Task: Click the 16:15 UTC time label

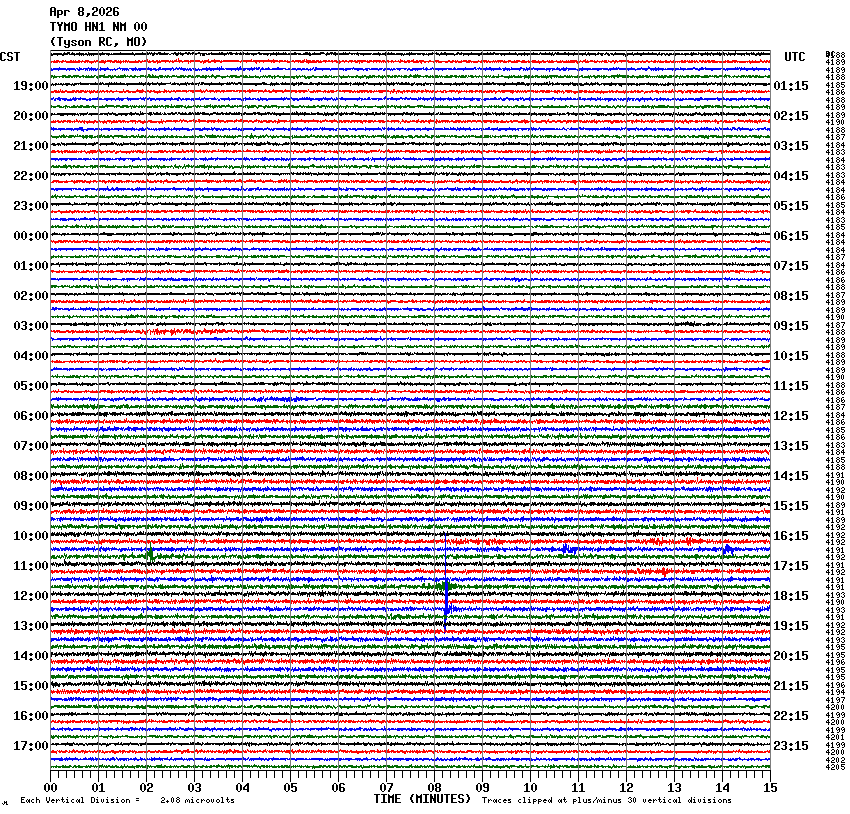Action: coord(791,536)
